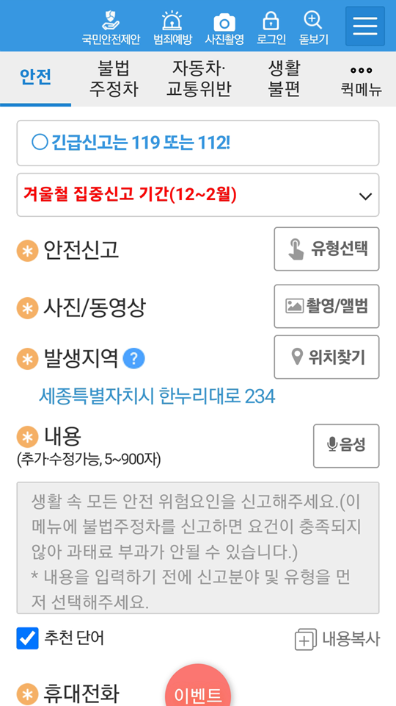Tap the red 이벤트 floating button
The height and width of the screenshot is (706, 396).
tap(198, 689)
